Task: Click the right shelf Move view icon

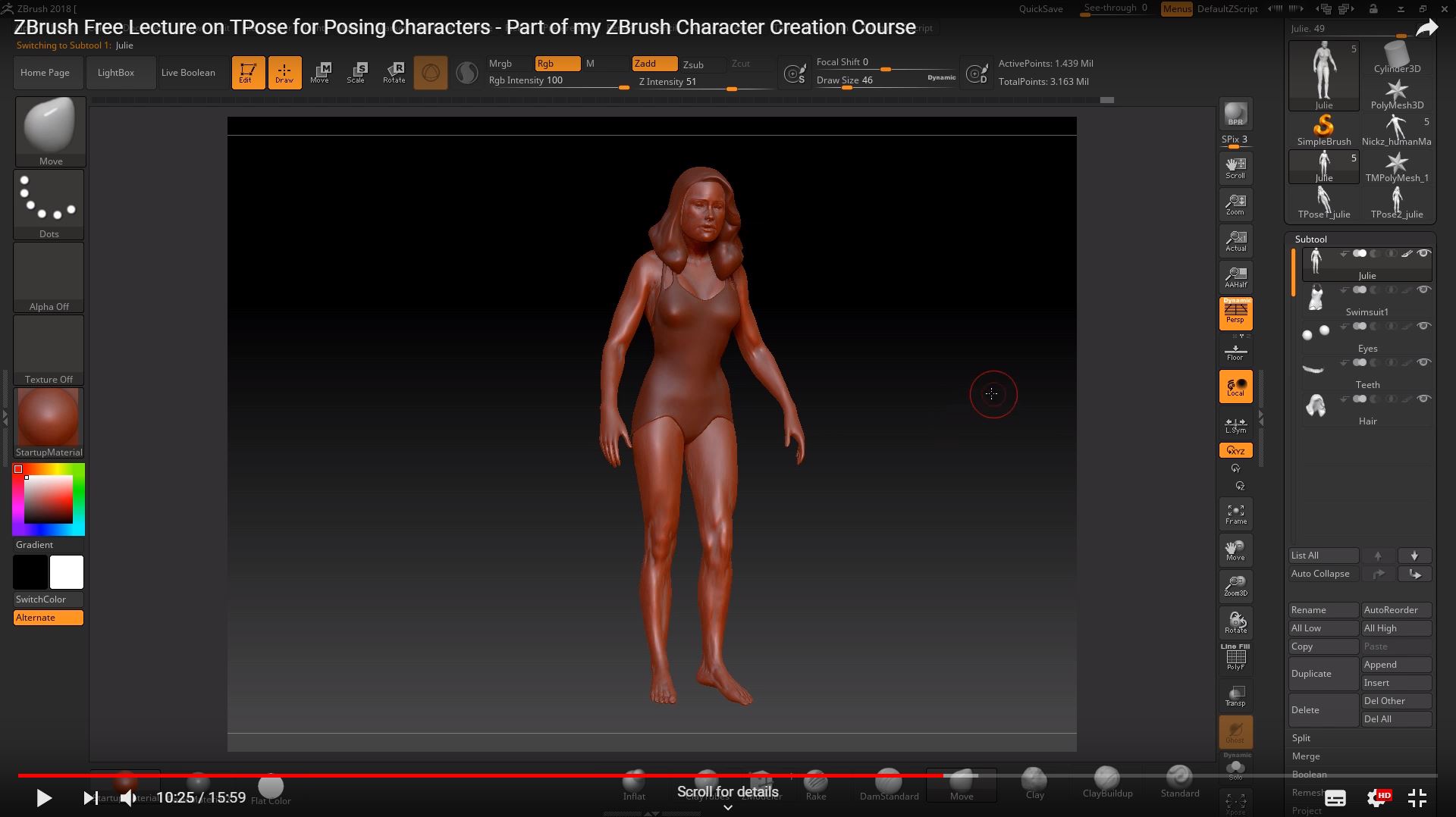Action: tap(1235, 550)
